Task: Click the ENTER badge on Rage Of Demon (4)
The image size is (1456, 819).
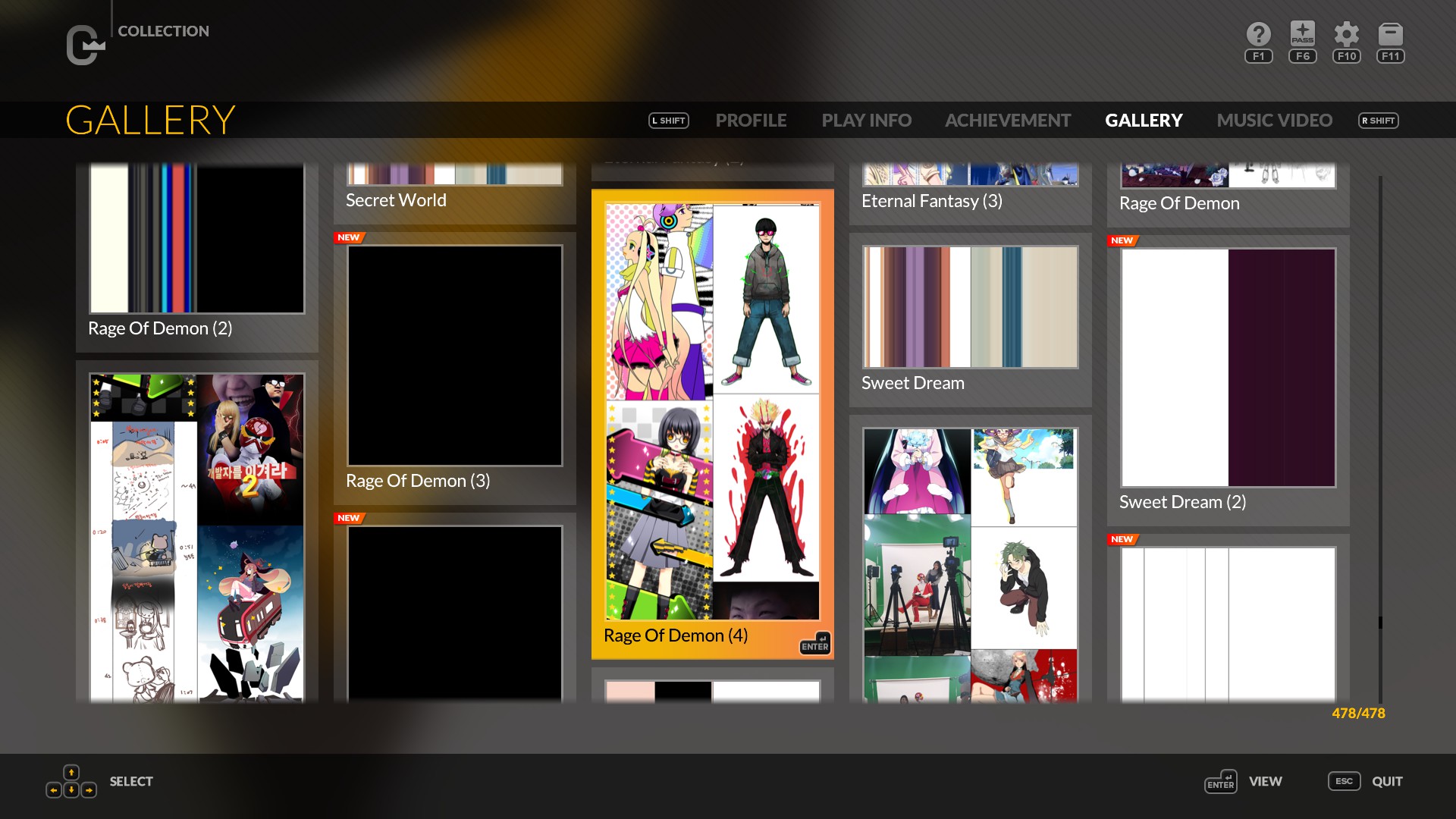Action: [815, 644]
